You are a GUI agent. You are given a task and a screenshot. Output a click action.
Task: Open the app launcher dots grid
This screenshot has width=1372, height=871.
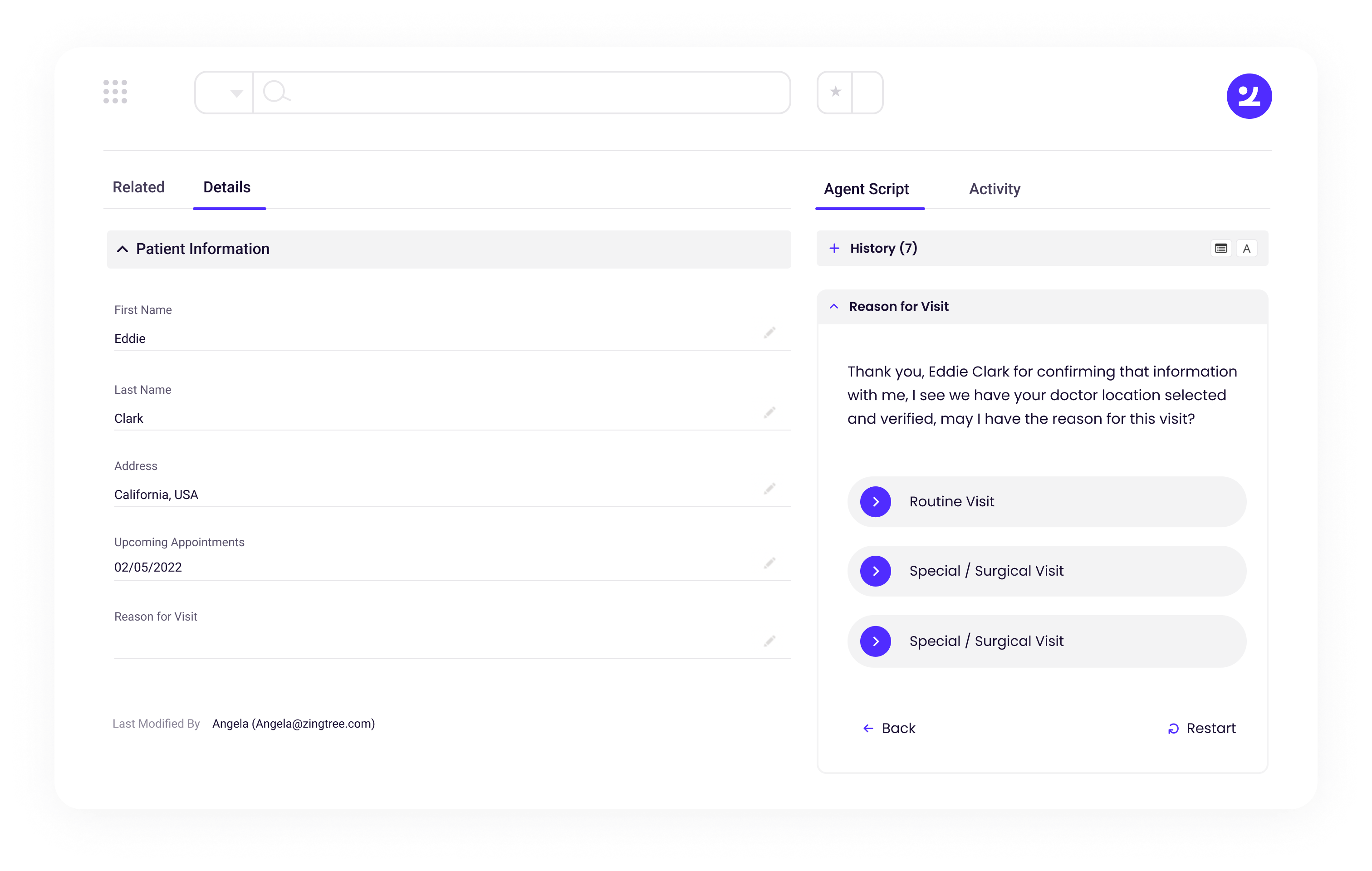115,92
